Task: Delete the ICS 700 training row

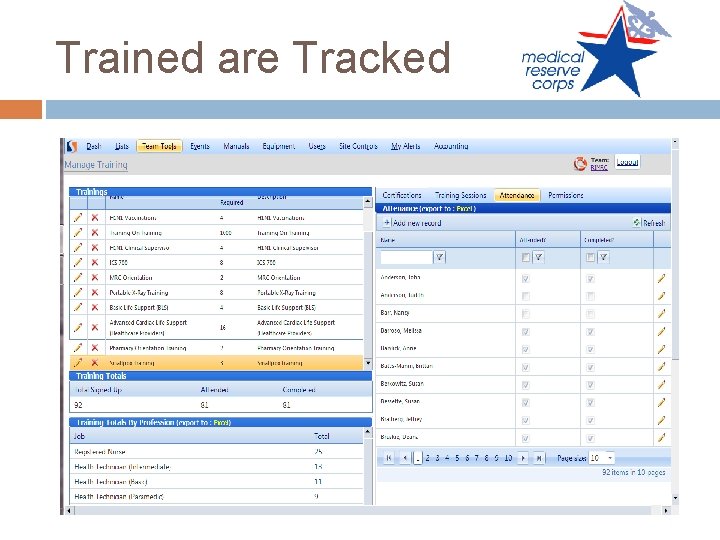Action: click(95, 263)
